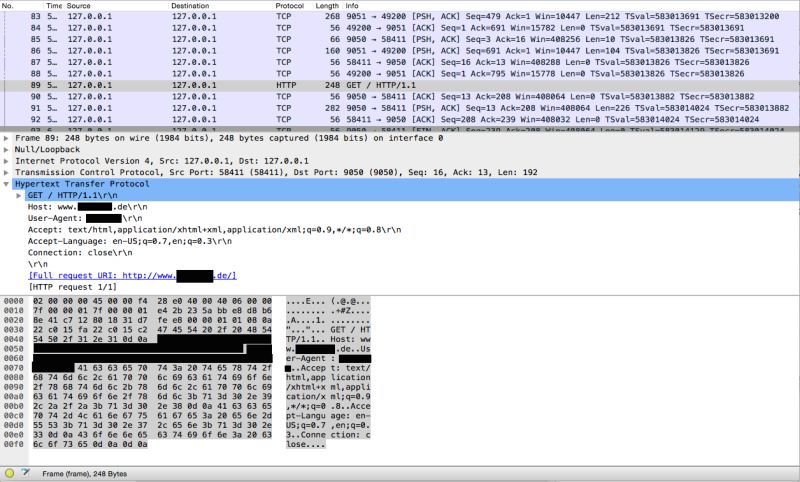Select packet number 87 in the list
This screenshot has width=800, height=482.
(400, 62)
